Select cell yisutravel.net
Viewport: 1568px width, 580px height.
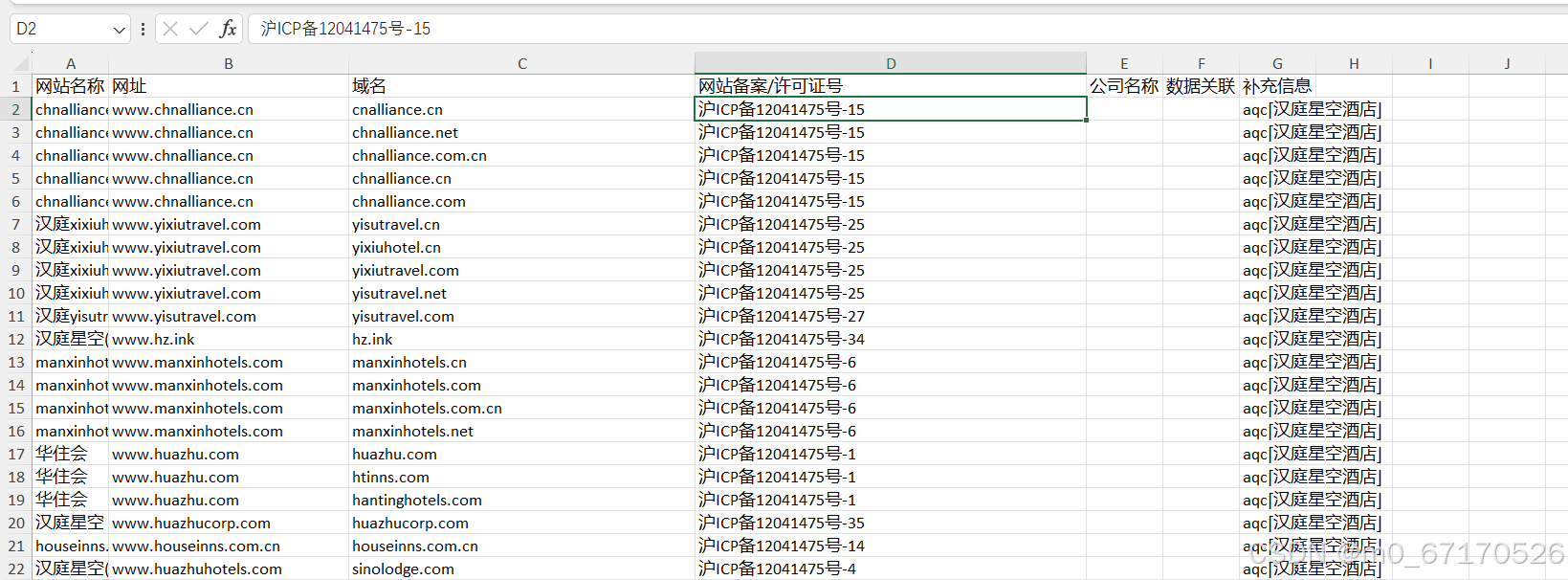click(x=522, y=293)
